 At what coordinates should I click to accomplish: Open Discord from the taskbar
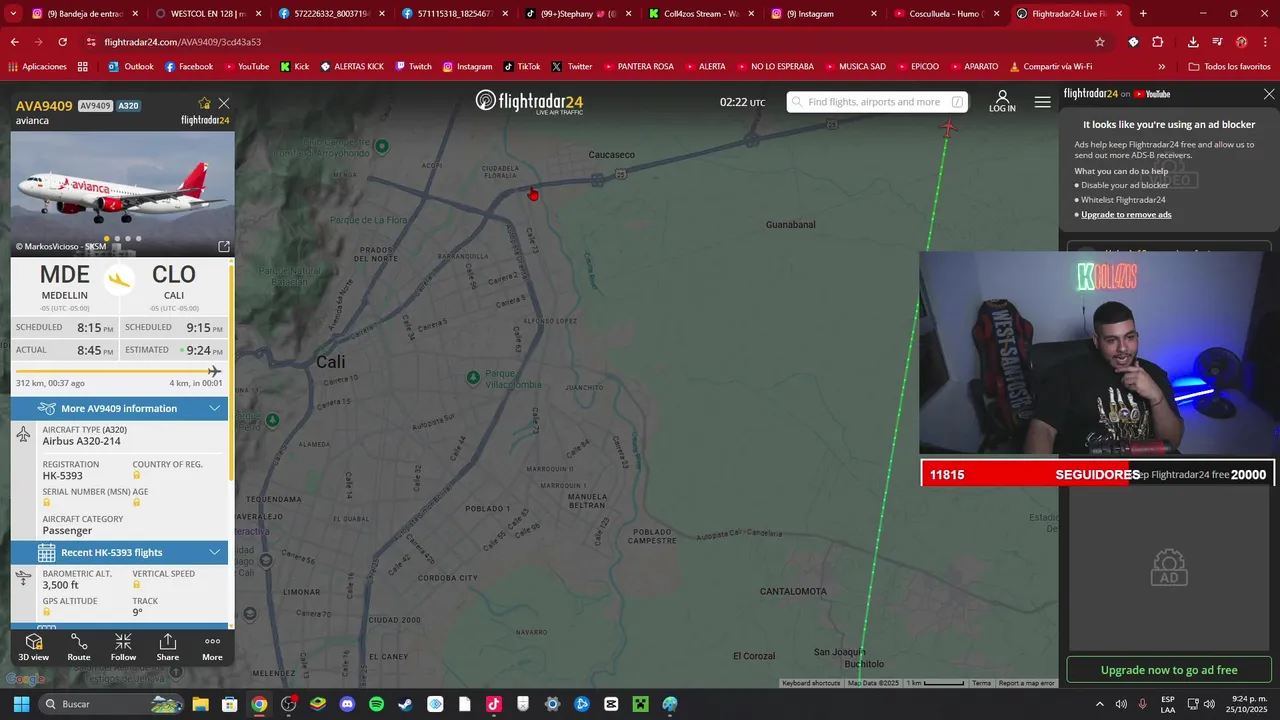[347, 704]
